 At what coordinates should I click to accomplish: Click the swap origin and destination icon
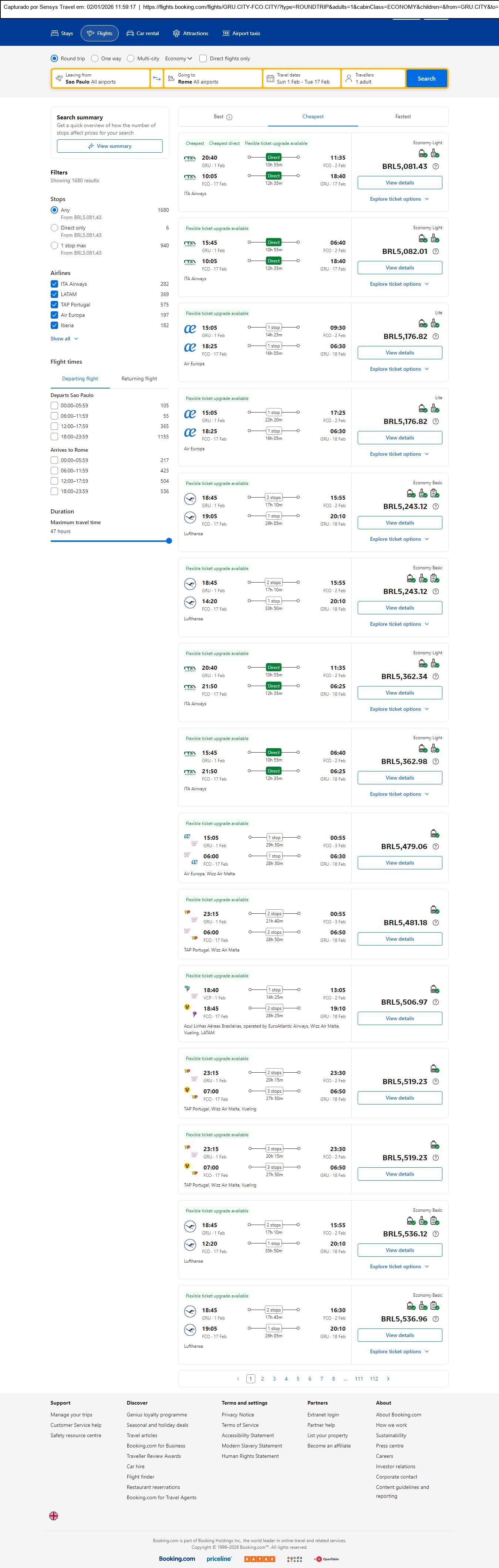(156, 78)
